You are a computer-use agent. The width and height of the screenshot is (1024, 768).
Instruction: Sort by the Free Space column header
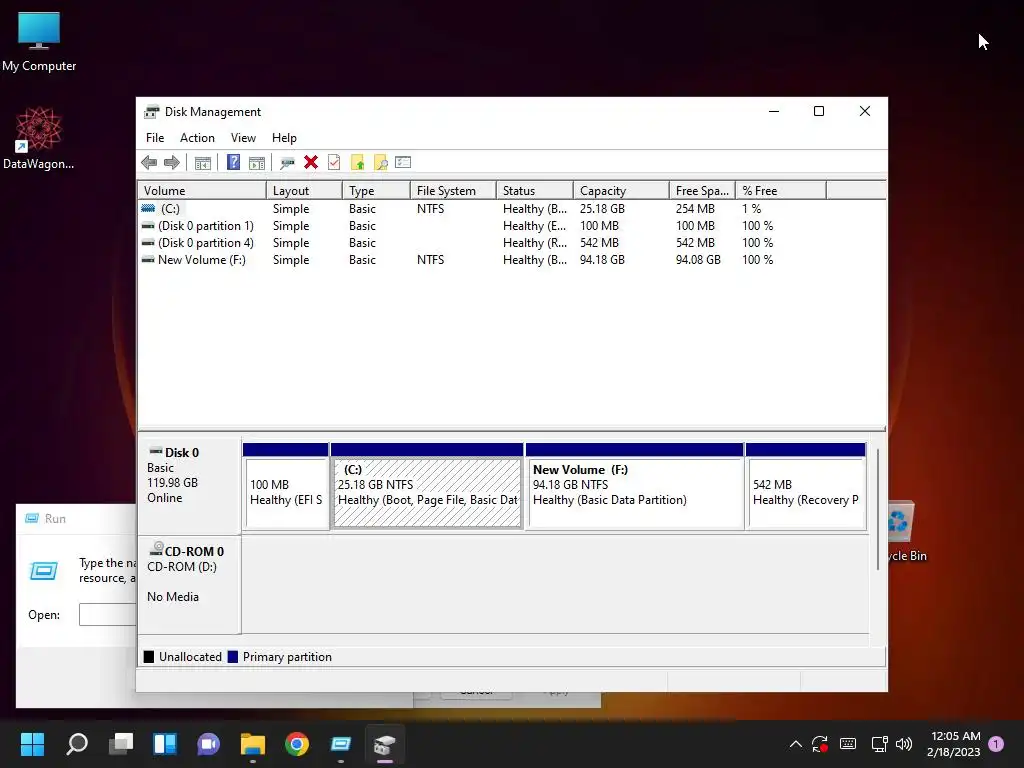702,191
